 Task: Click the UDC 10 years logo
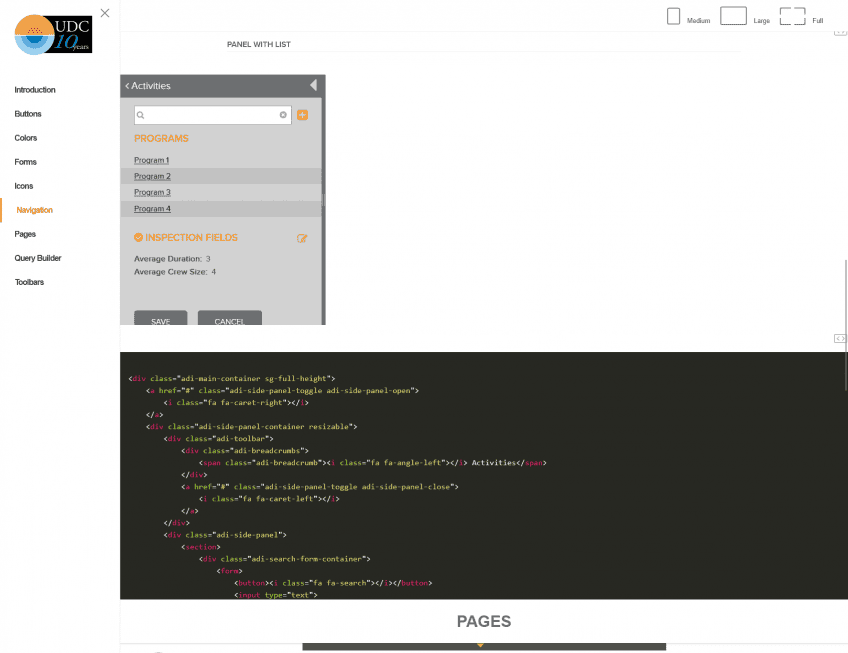pos(53,34)
